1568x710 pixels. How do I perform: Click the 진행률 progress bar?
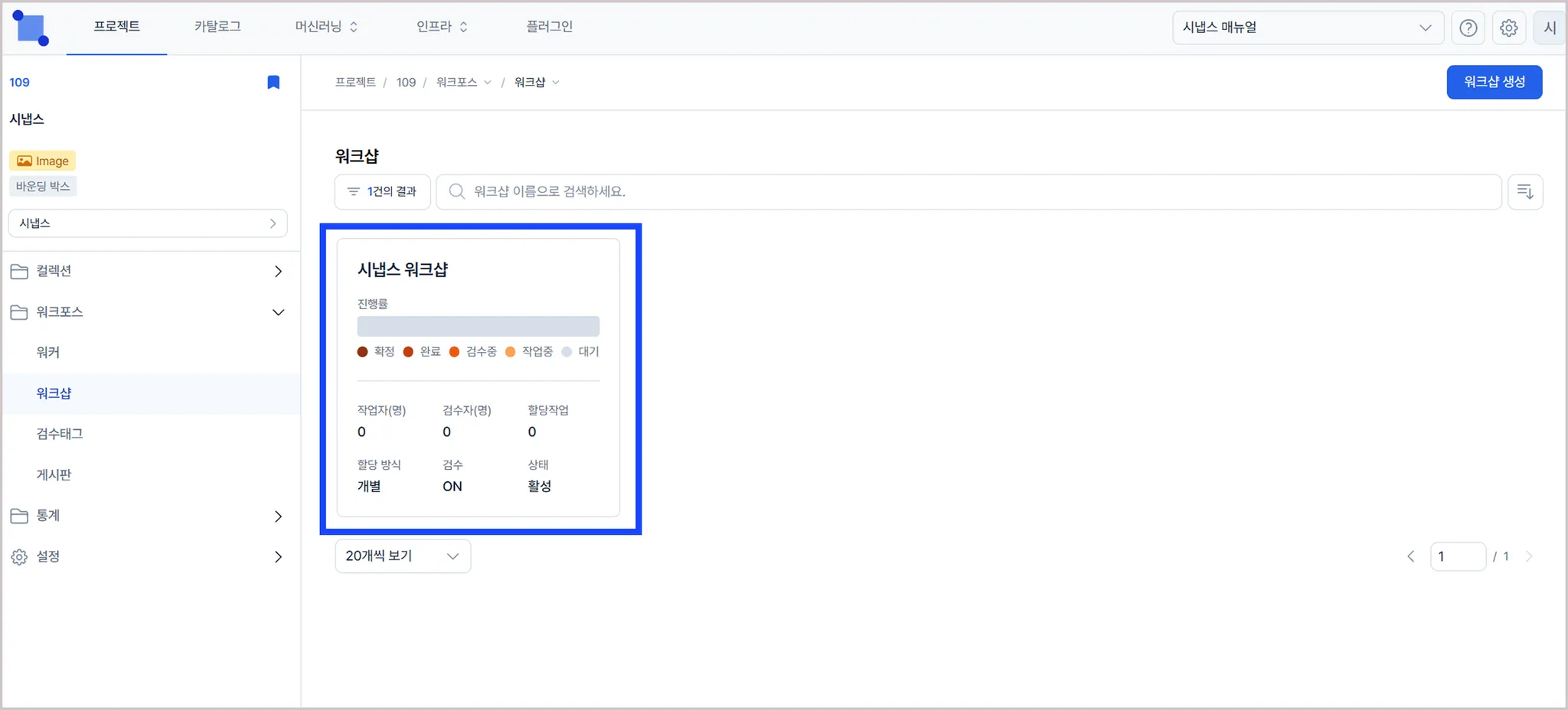pyautogui.click(x=478, y=326)
